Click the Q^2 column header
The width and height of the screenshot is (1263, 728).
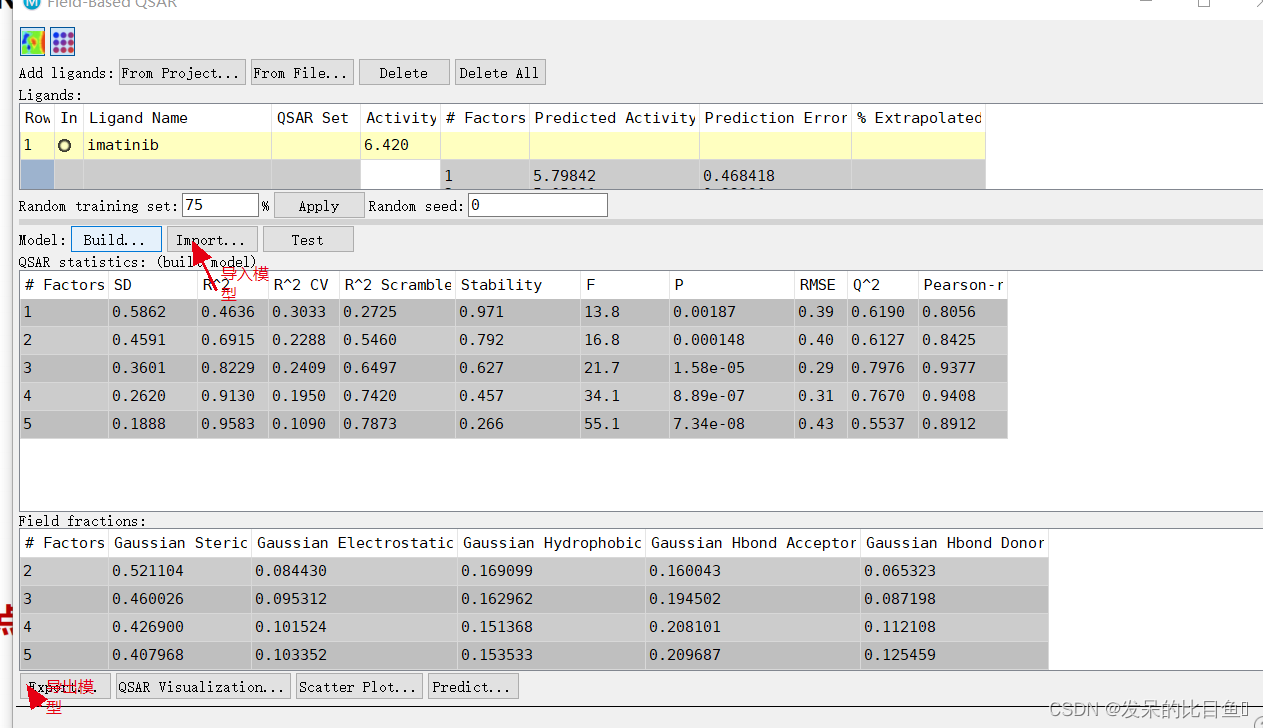[882, 285]
